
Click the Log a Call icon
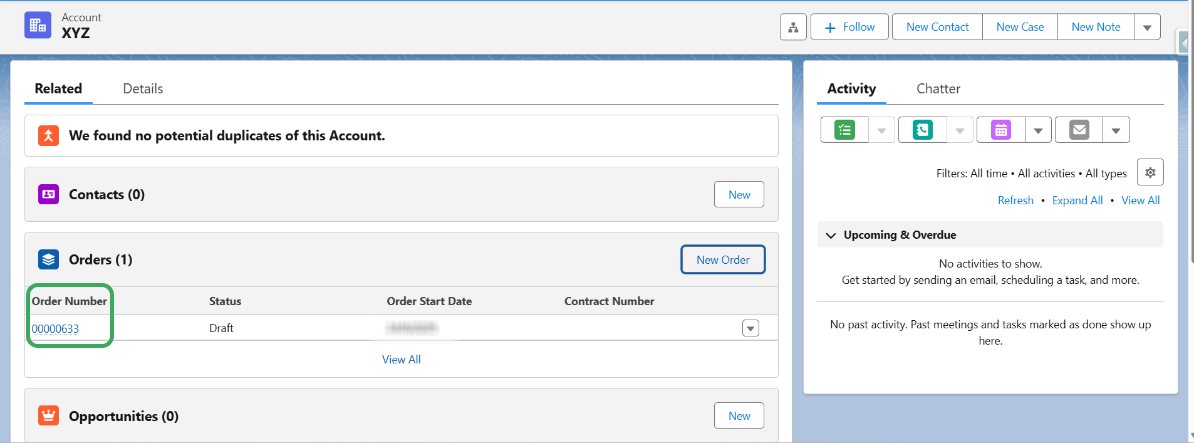(923, 130)
